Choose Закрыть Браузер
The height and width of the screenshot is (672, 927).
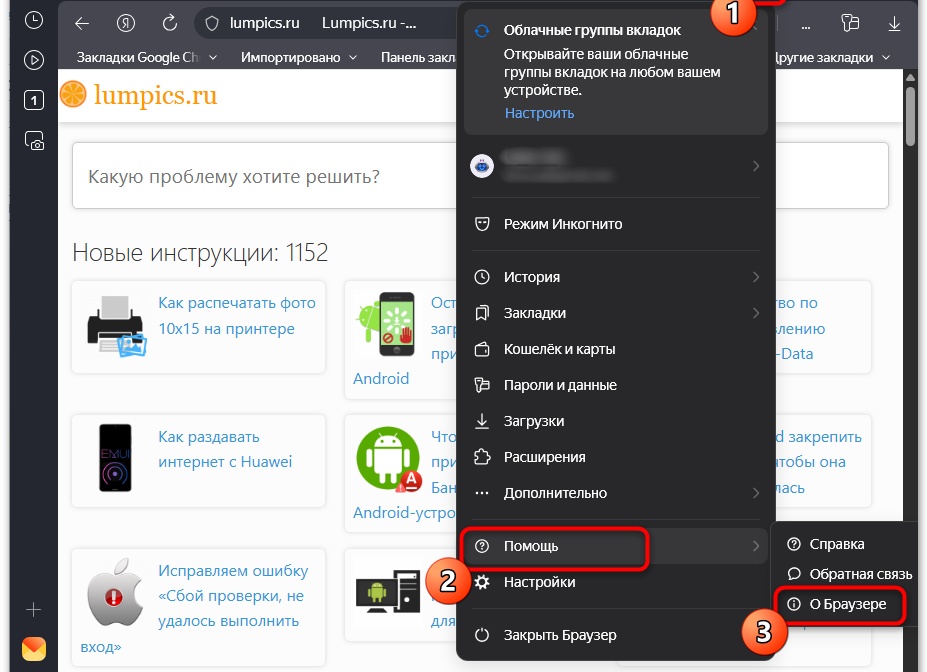[615, 635]
